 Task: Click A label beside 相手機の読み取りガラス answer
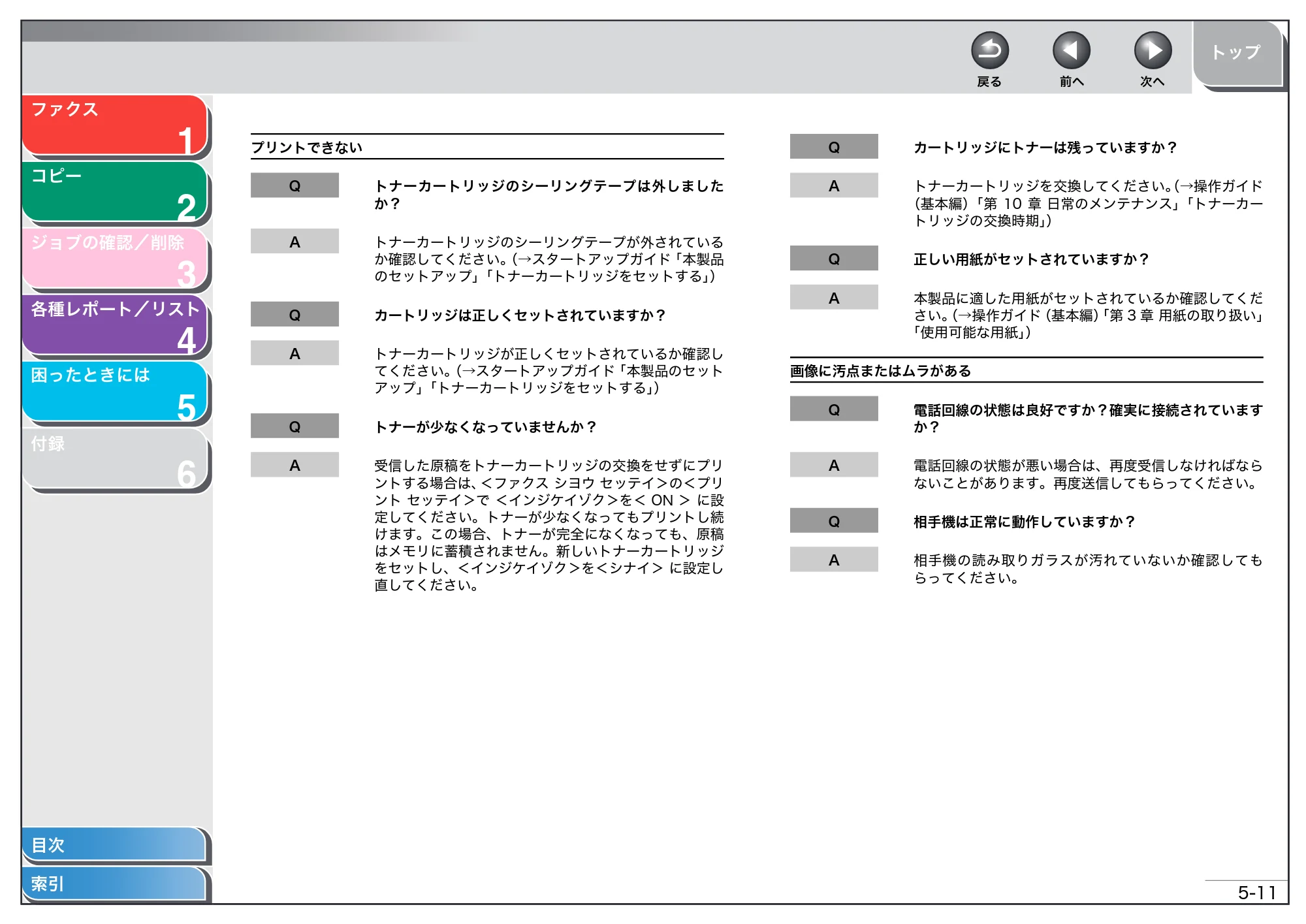coord(834,560)
